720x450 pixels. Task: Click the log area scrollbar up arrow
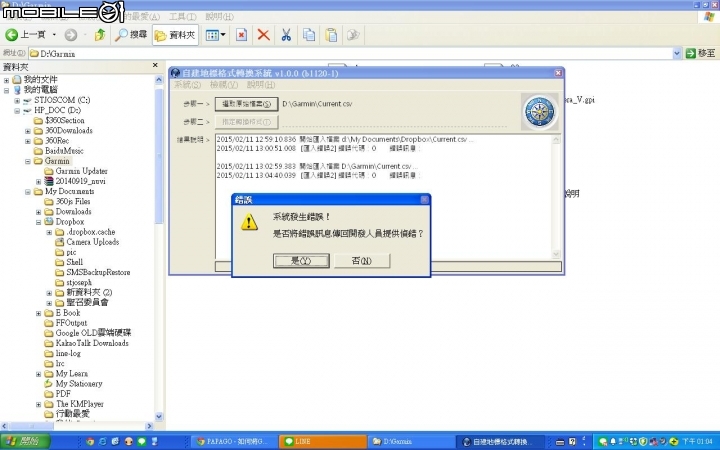556,140
